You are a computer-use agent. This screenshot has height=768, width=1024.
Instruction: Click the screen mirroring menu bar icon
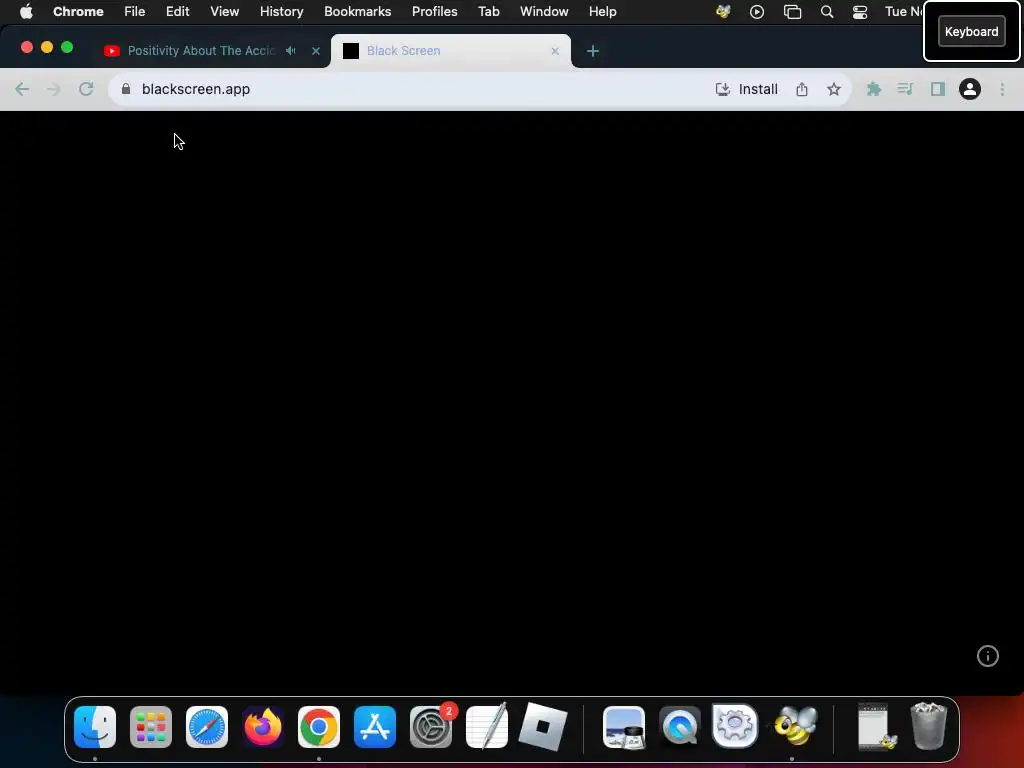point(792,12)
